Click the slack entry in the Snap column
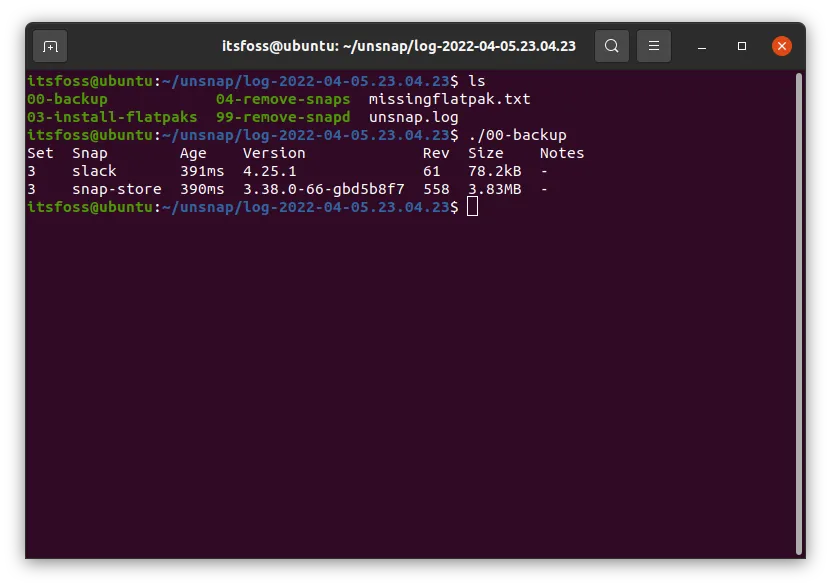Viewport: 831px width, 587px height. coord(94,171)
